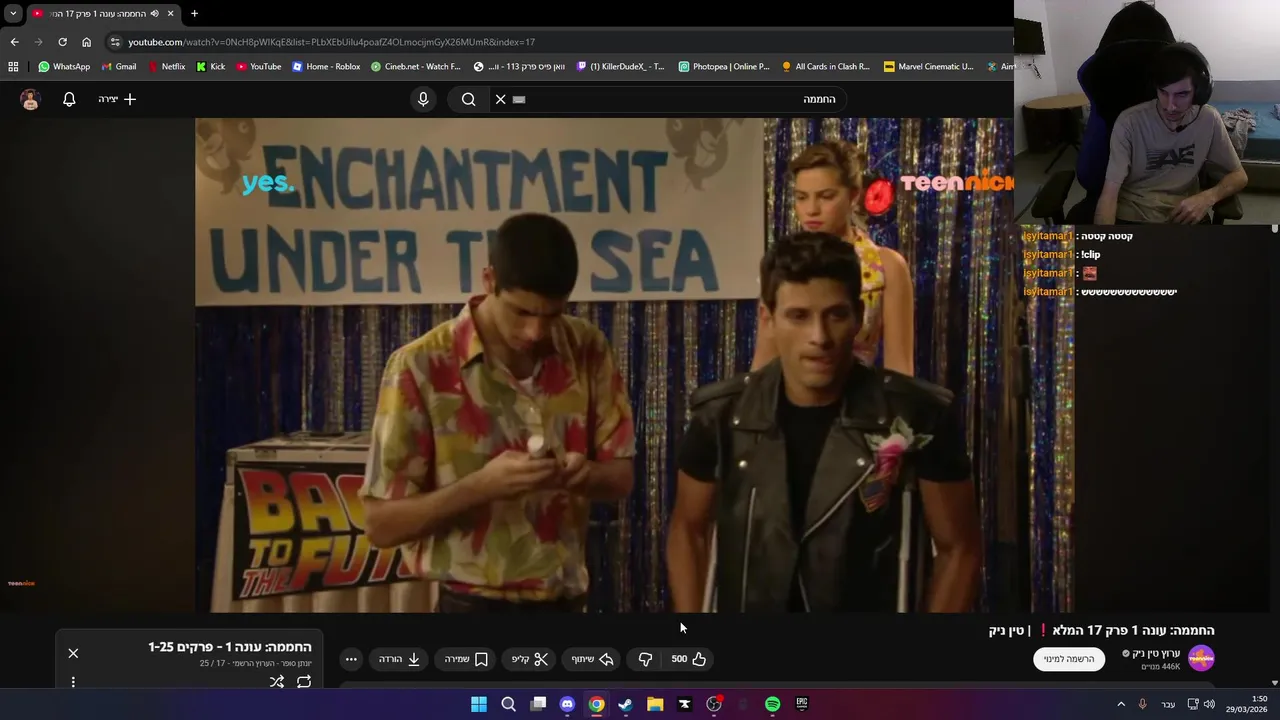Open Spotify from taskbar

click(x=772, y=704)
